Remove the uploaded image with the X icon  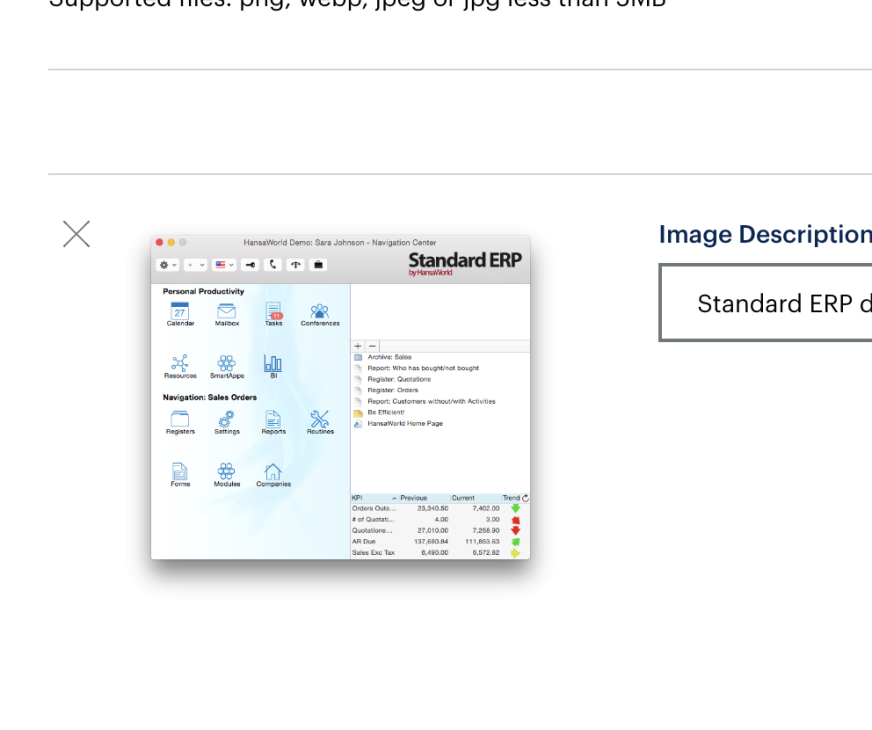[76, 234]
